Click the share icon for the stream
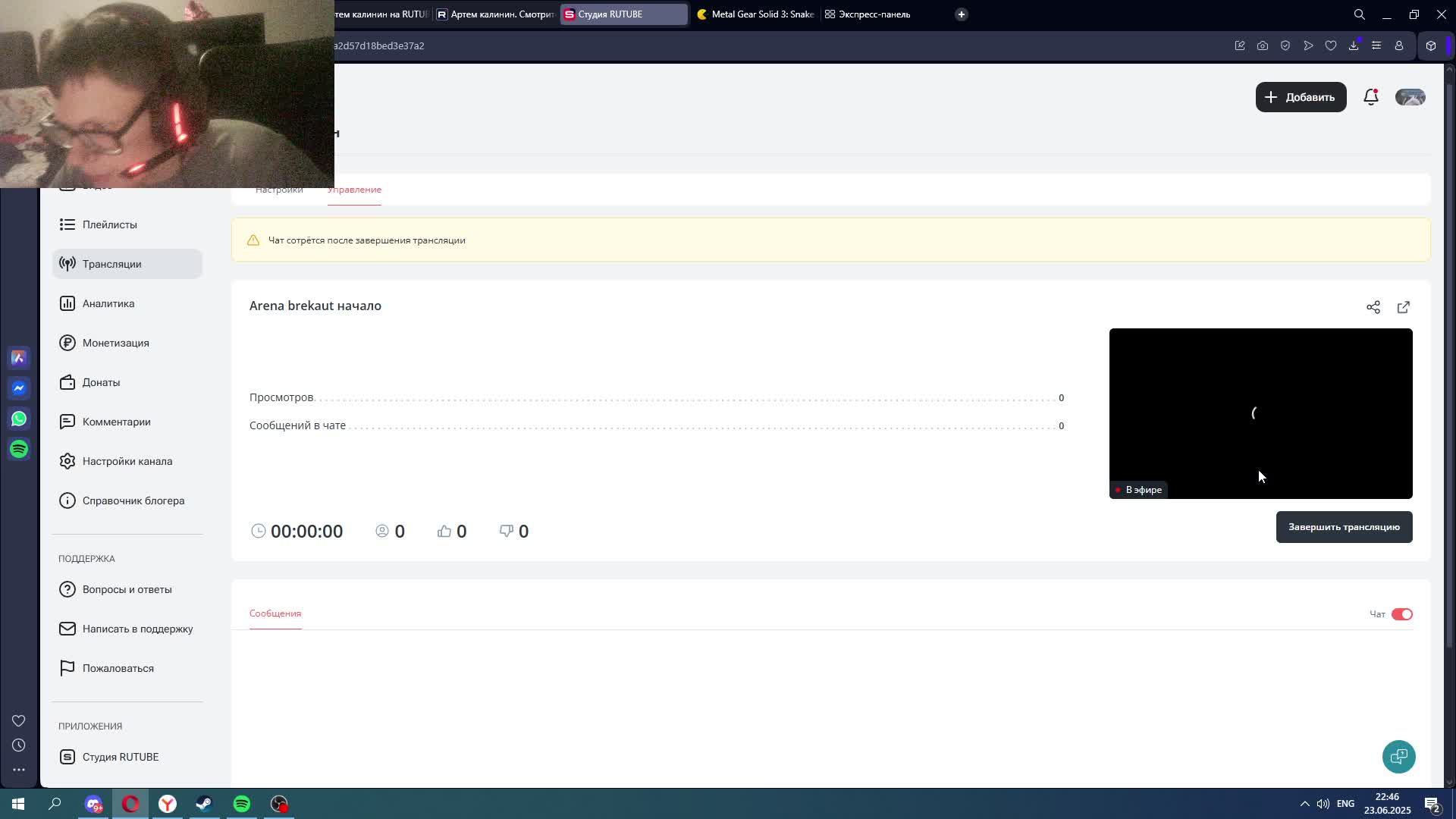 (x=1373, y=307)
